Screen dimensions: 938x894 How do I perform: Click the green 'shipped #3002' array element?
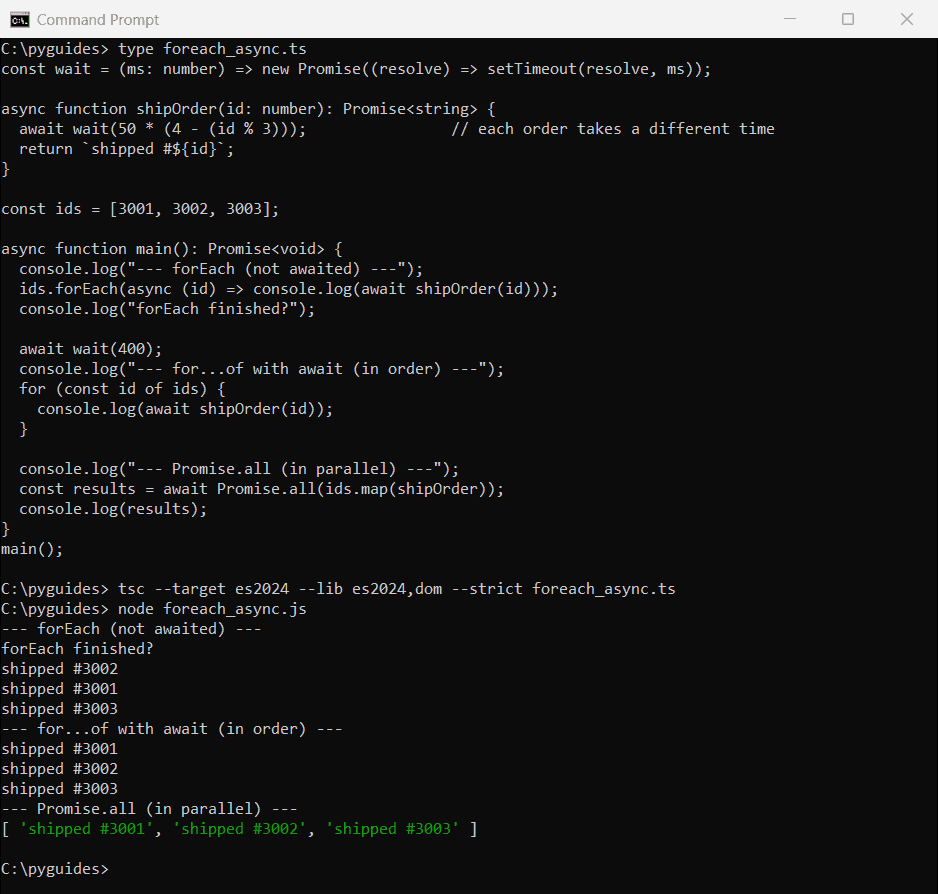click(x=239, y=829)
